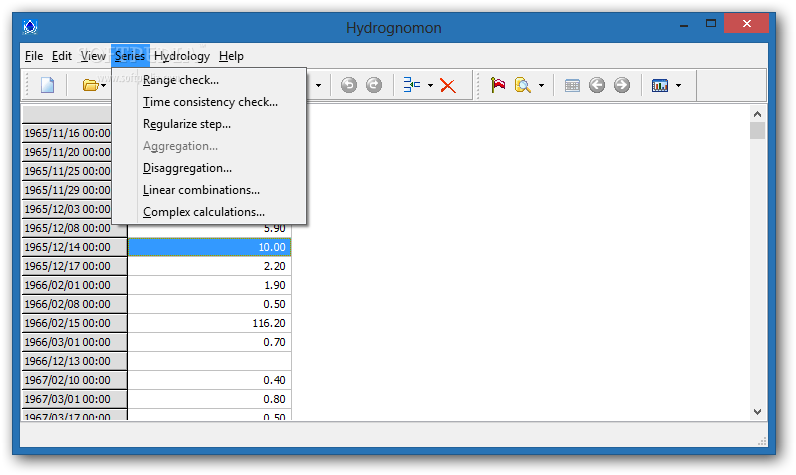This screenshot has width=796, height=475.
Task: Click scrollbar up arrow
Action: pyautogui.click(x=757, y=114)
